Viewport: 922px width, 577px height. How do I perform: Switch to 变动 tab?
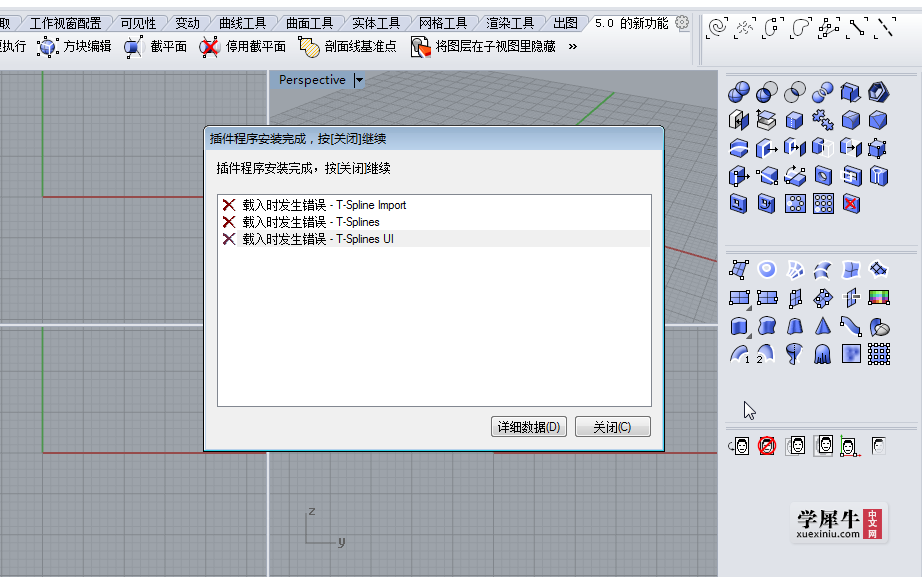[x=188, y=24]
